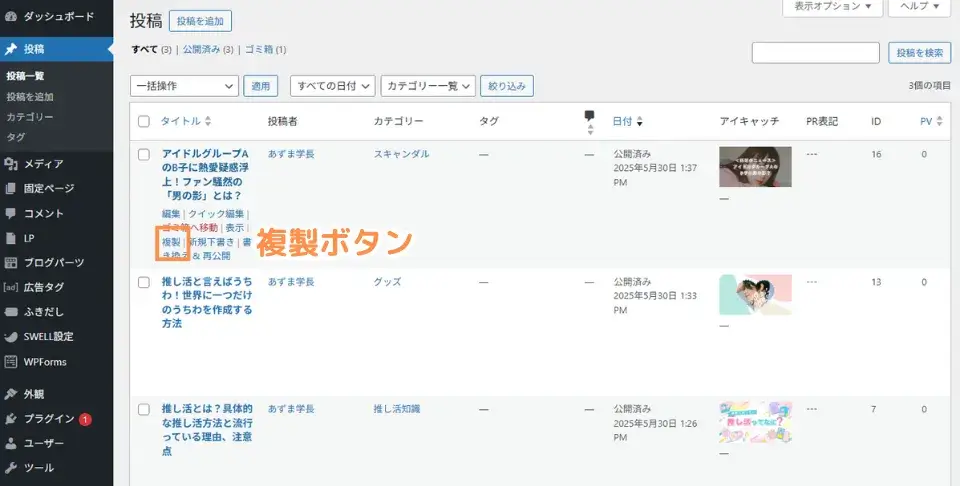Click the ブログパーツ icon in sidebar
The height and width of the screenshot is (486, 960).
[x=10, y=263]
